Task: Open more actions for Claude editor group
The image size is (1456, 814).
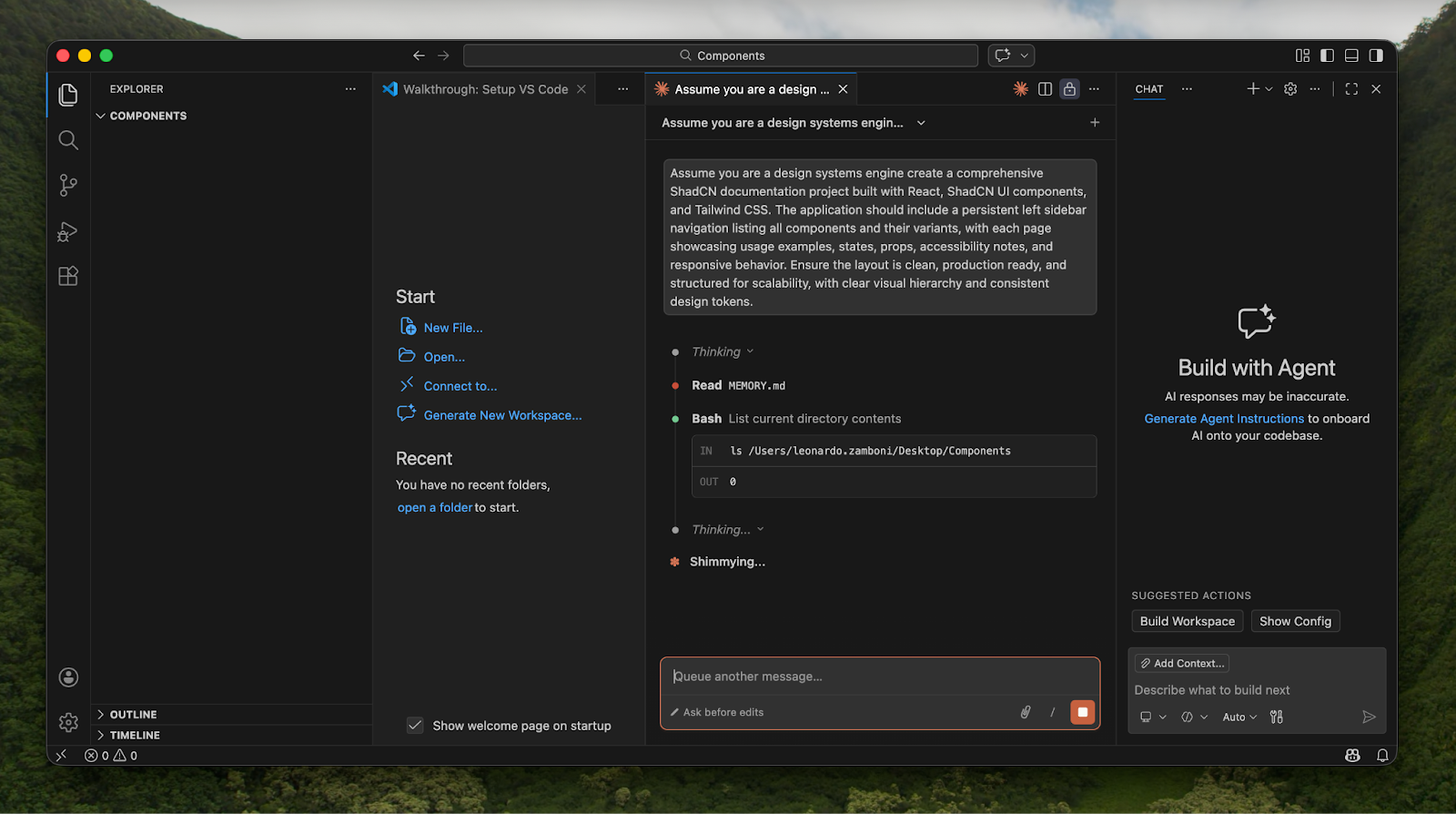Action: 1094,88
